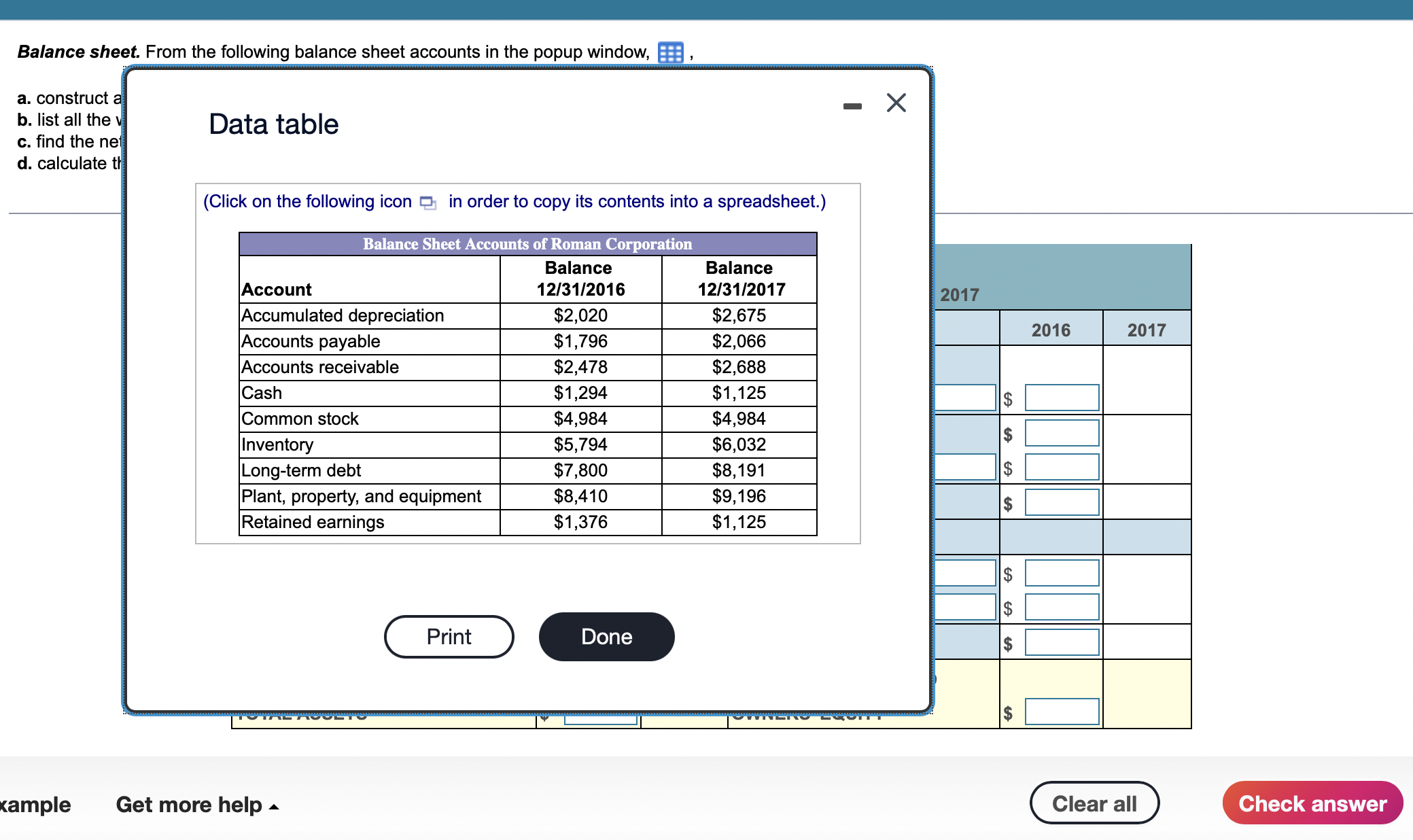Select the Accounts payable row label
Viewport: 1413px width, 840px height.
311,341
